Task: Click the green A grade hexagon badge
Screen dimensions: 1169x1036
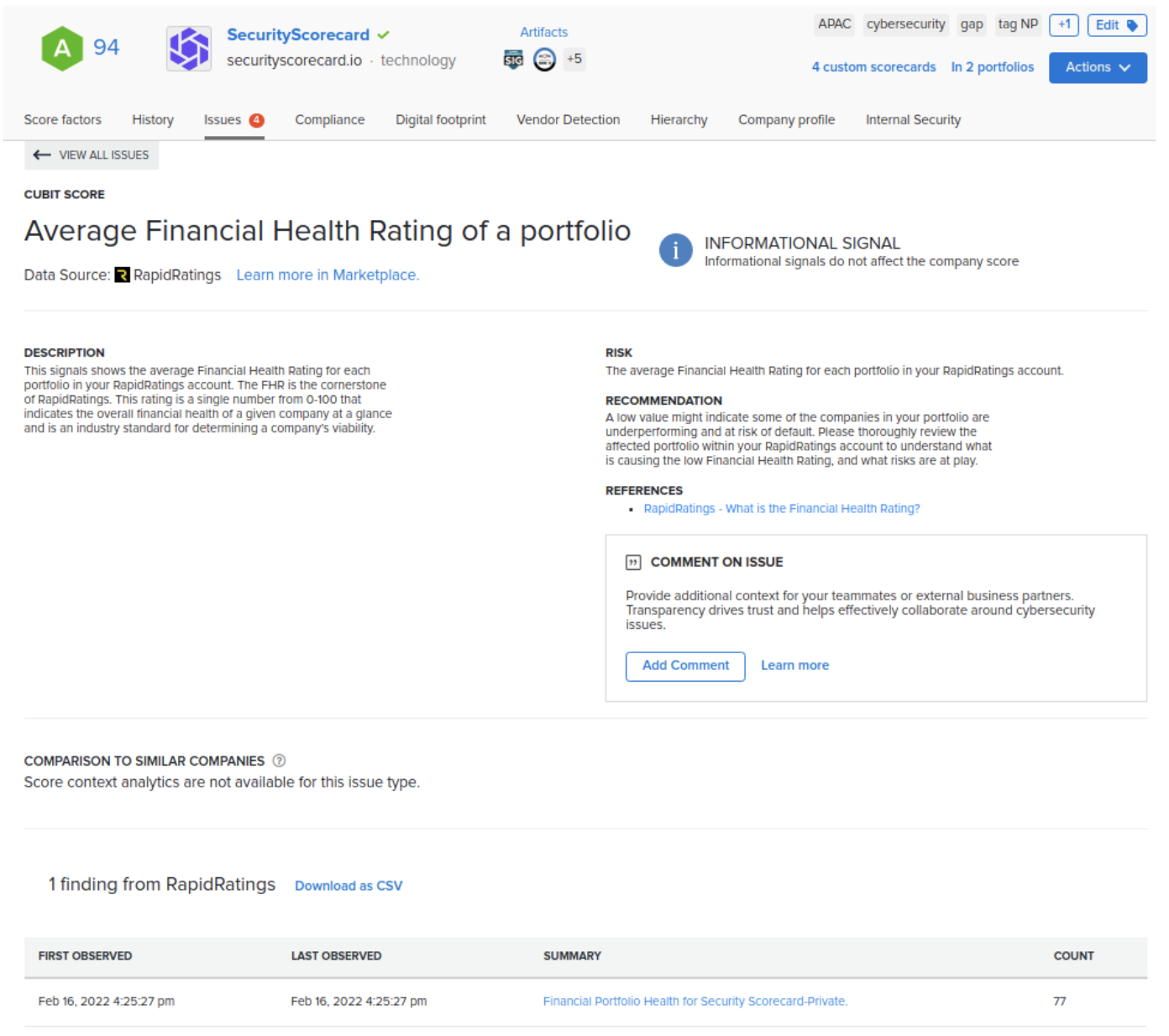Action: click(x=62, y=48)
